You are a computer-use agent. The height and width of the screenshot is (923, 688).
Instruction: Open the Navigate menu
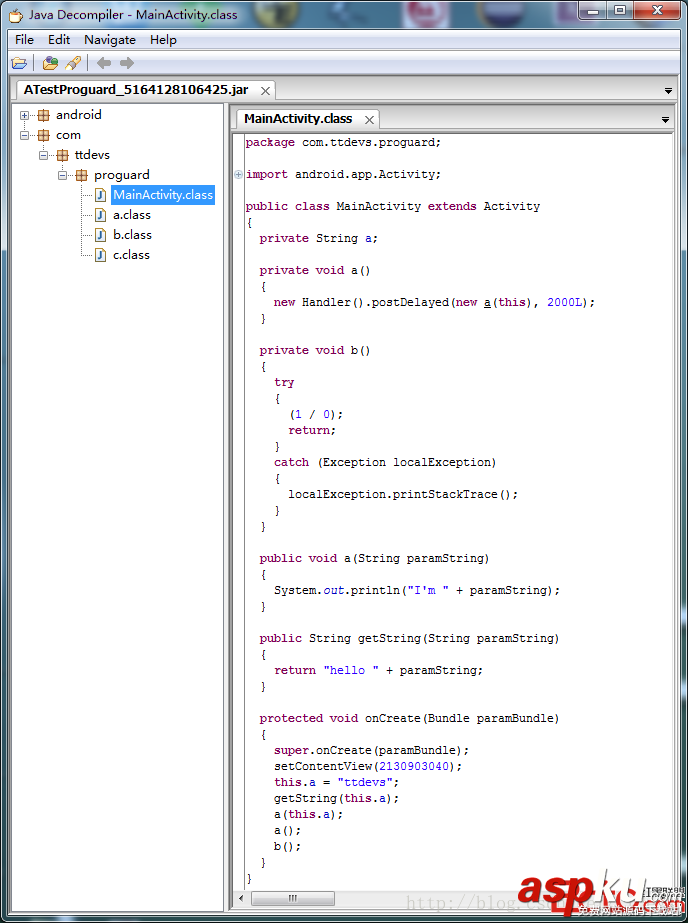coord(110,40)
